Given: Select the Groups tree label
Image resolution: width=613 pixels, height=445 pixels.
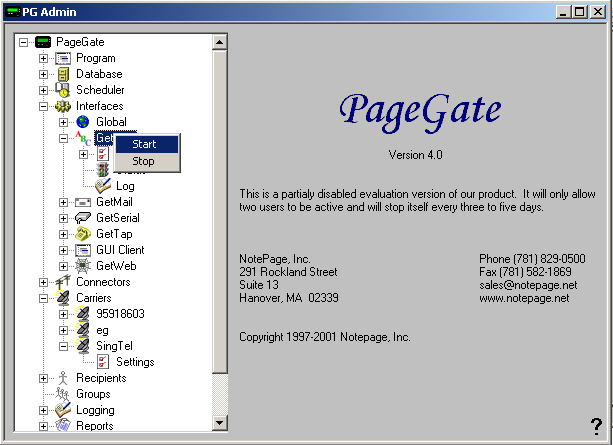Looking at the screenshot, I should click(x=93, y=394).
